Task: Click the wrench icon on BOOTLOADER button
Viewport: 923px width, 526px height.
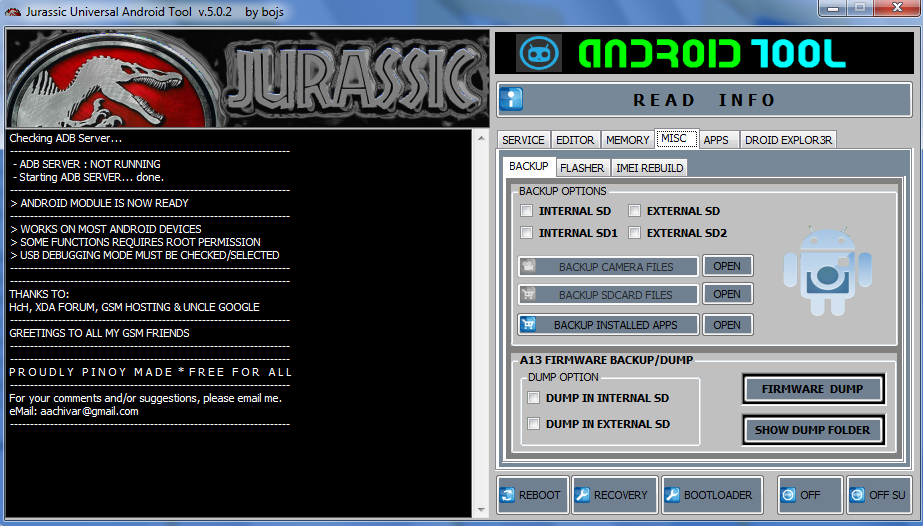Action: pyautogui.click(x=672, y=495)
